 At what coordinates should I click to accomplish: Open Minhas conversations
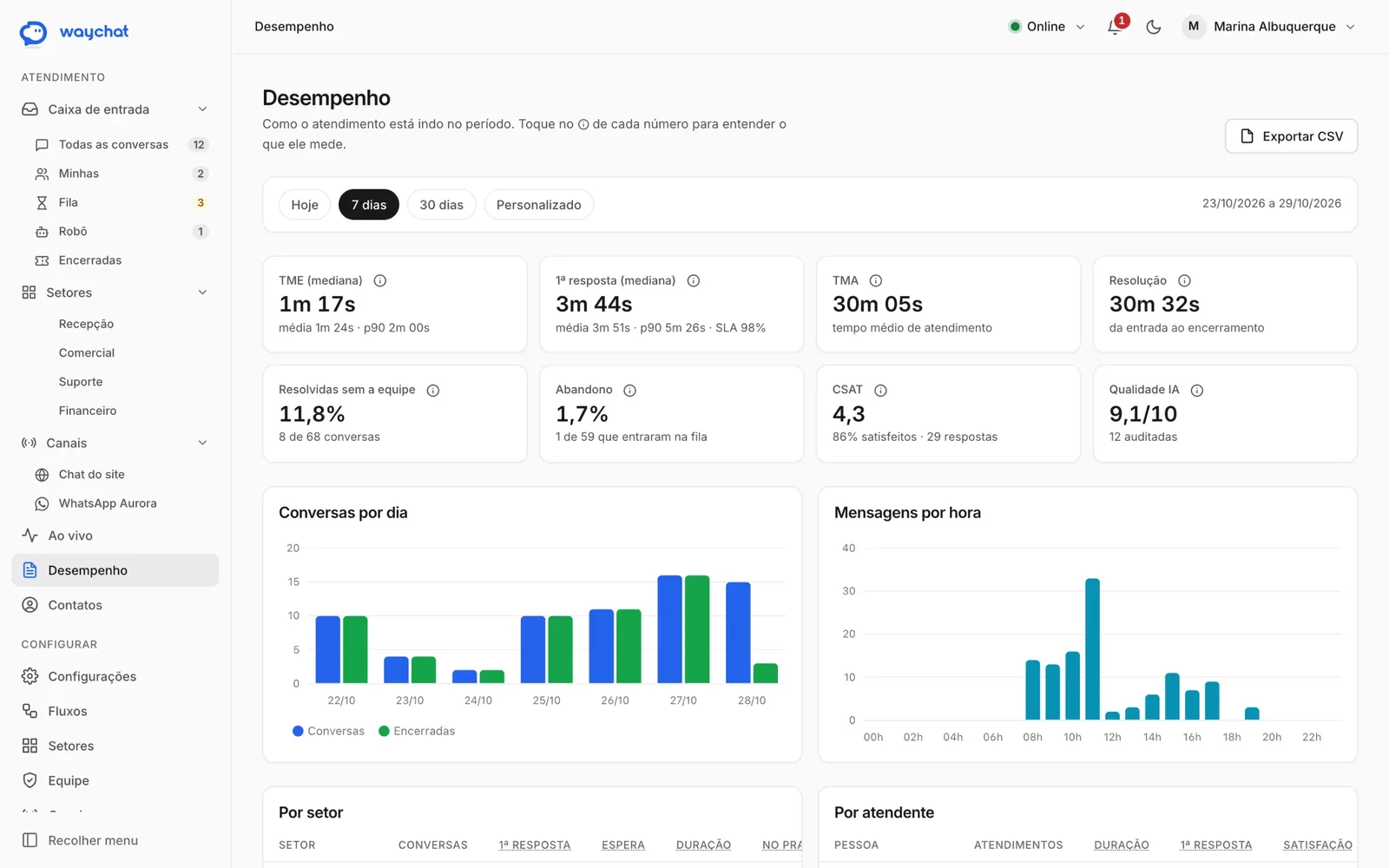pyautogui.click(x=122, y=174)
